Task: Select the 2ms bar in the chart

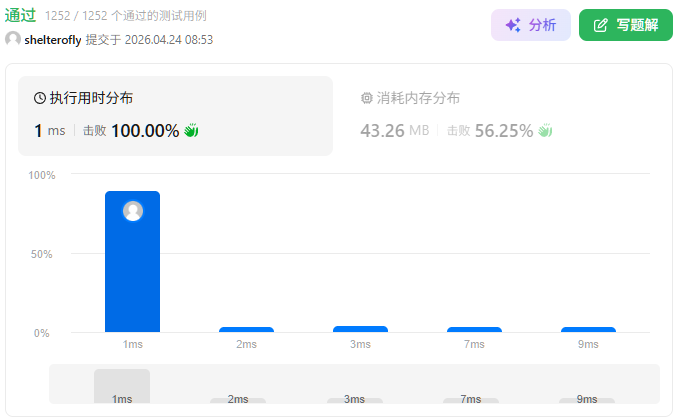Action: pos(246,329)
